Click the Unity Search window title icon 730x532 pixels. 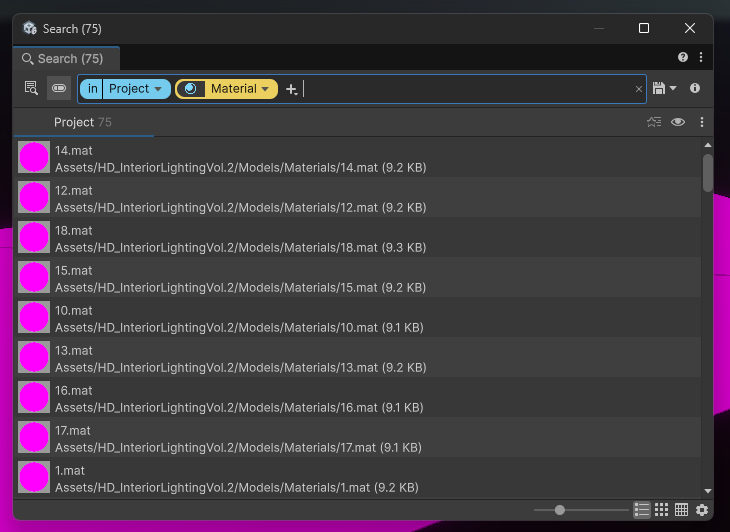(x=30, y=28)
